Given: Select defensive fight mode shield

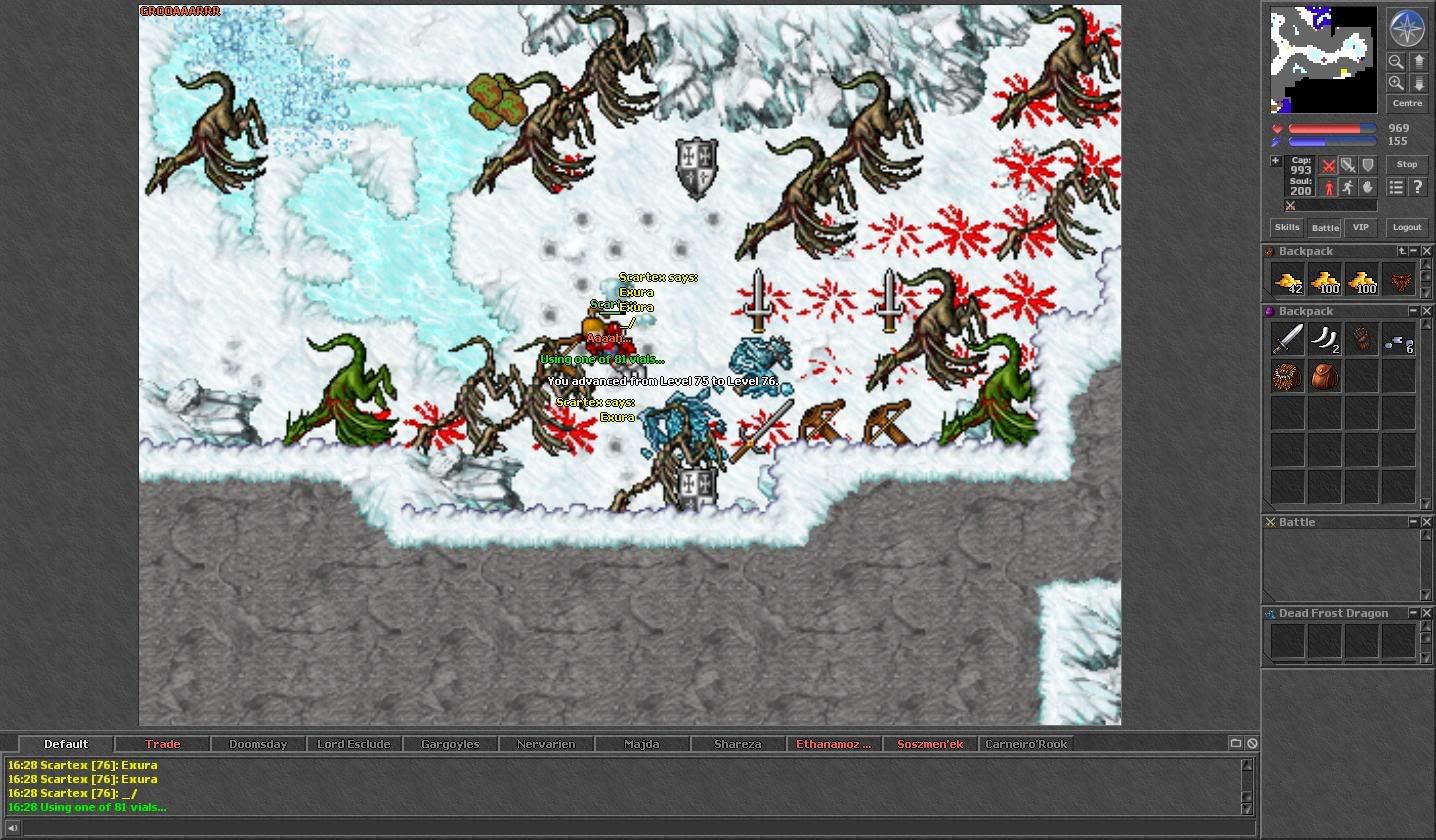Looking at the screenshot, I should (x=1367, y=165).
